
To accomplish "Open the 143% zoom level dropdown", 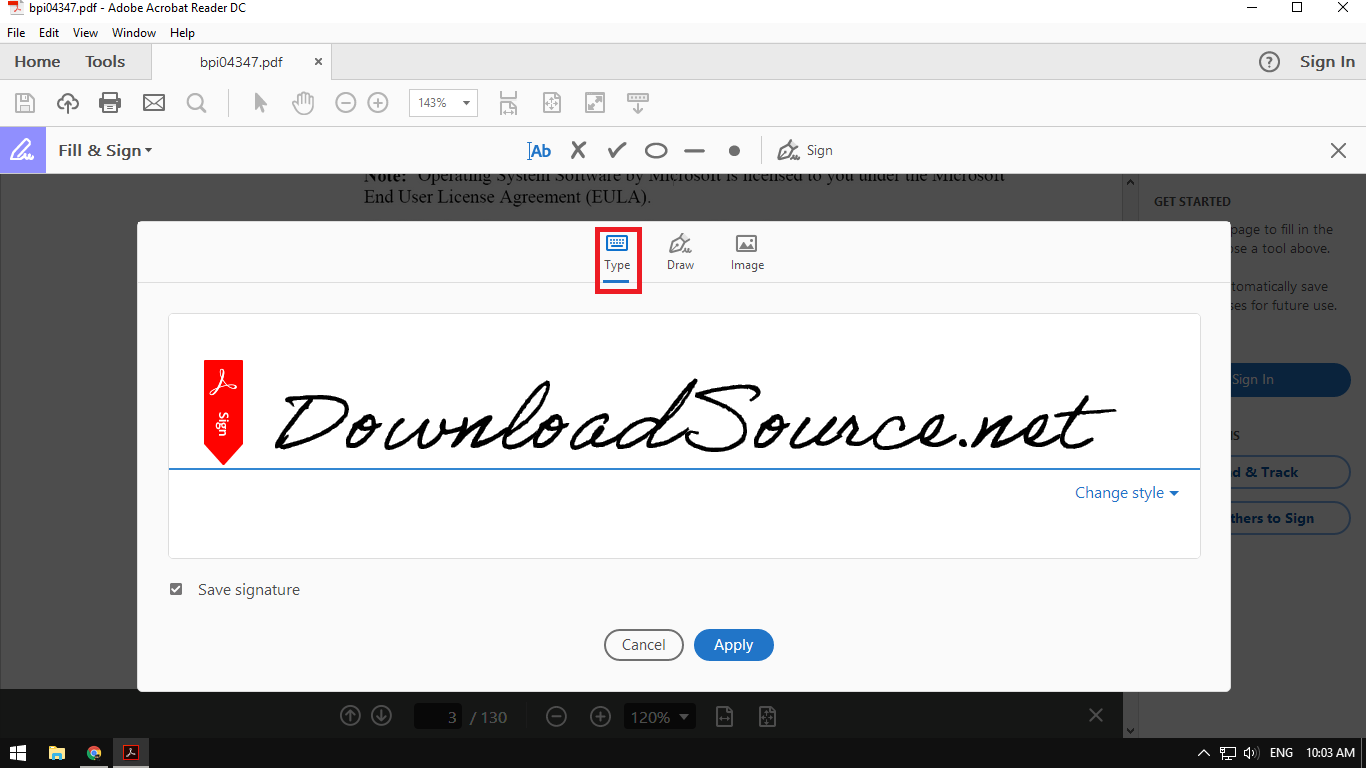I will (x=443, y=103).
